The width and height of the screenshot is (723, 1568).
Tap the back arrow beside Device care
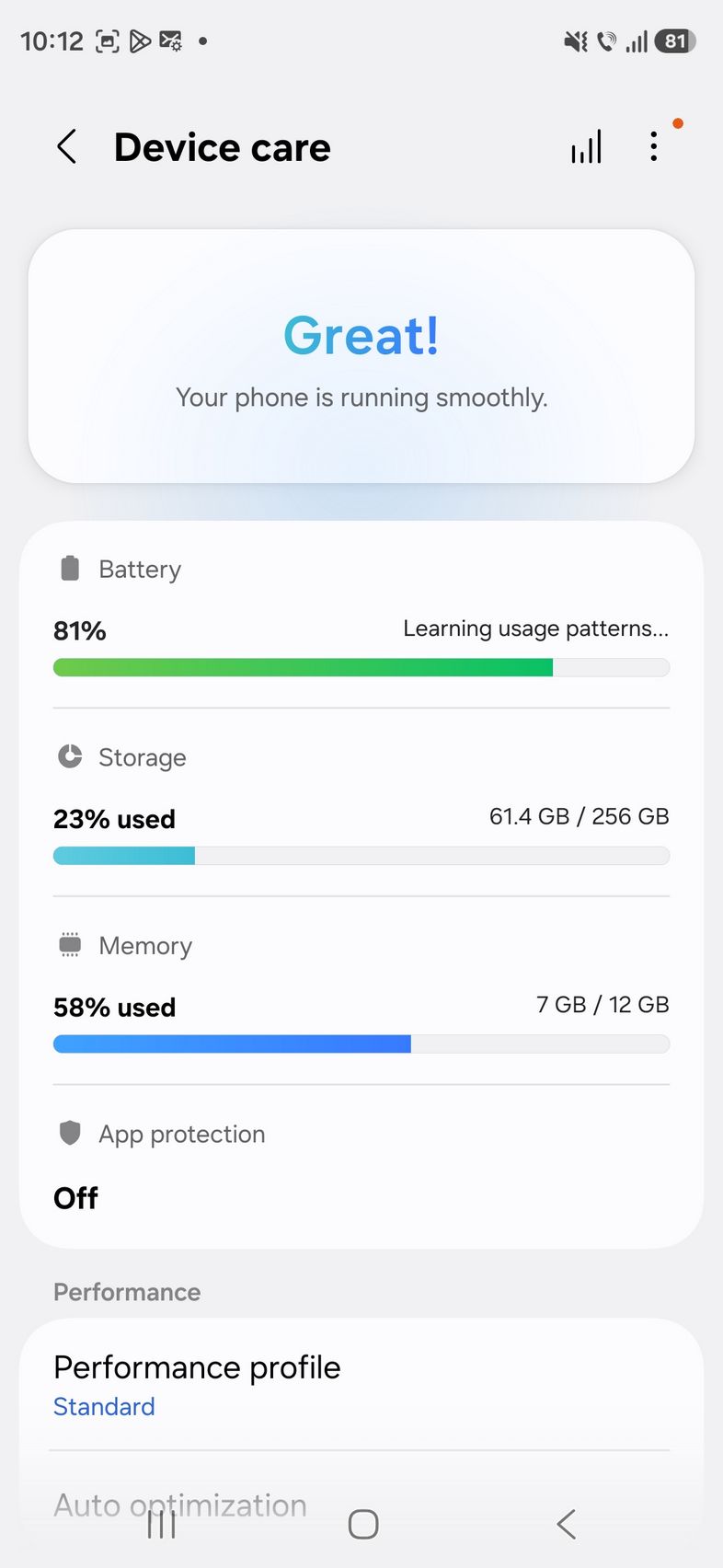click(67, 147)
